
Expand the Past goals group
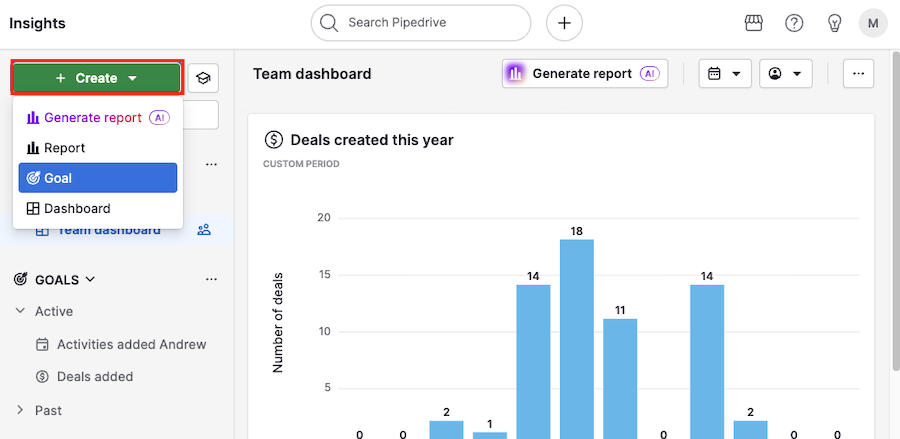tap(21, 410)
